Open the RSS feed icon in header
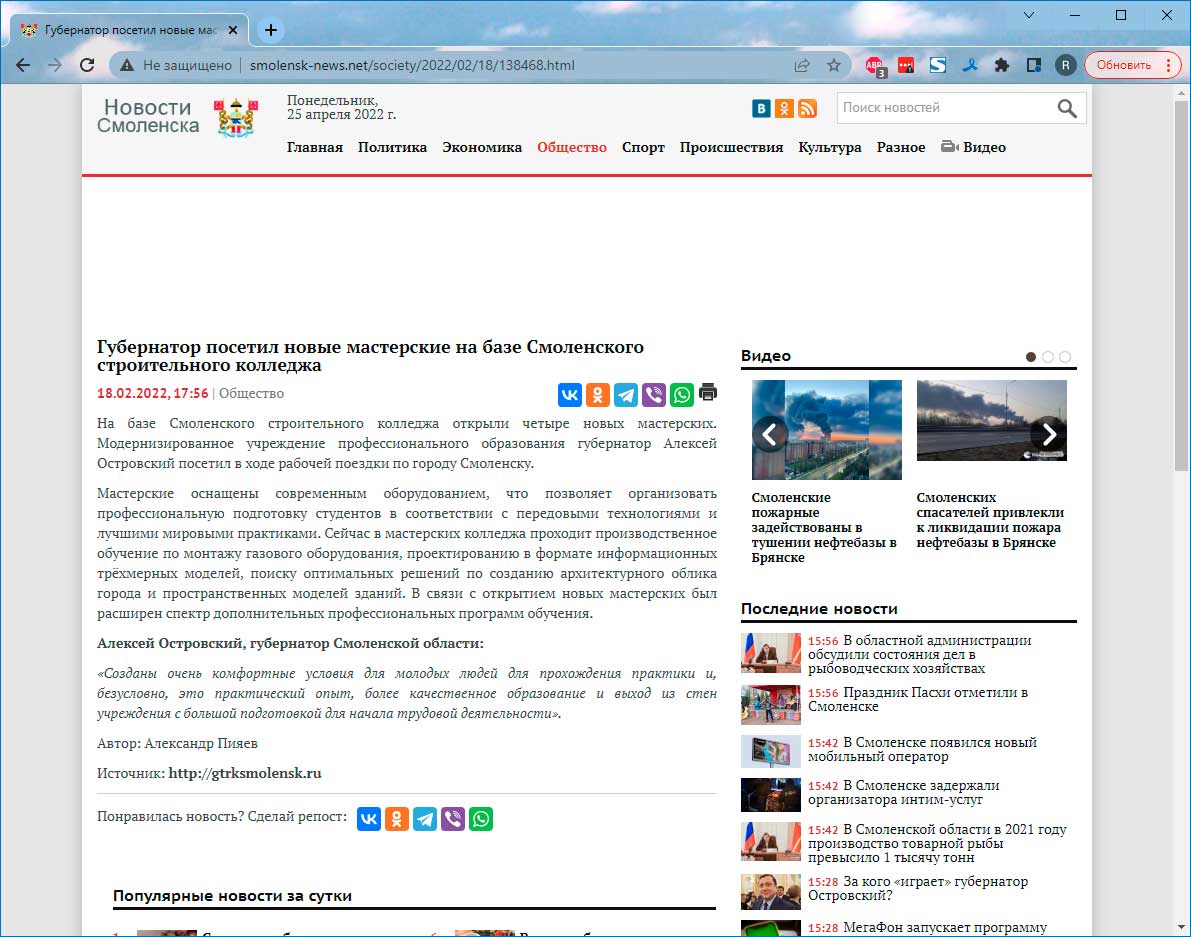 [x=807, y=109]
